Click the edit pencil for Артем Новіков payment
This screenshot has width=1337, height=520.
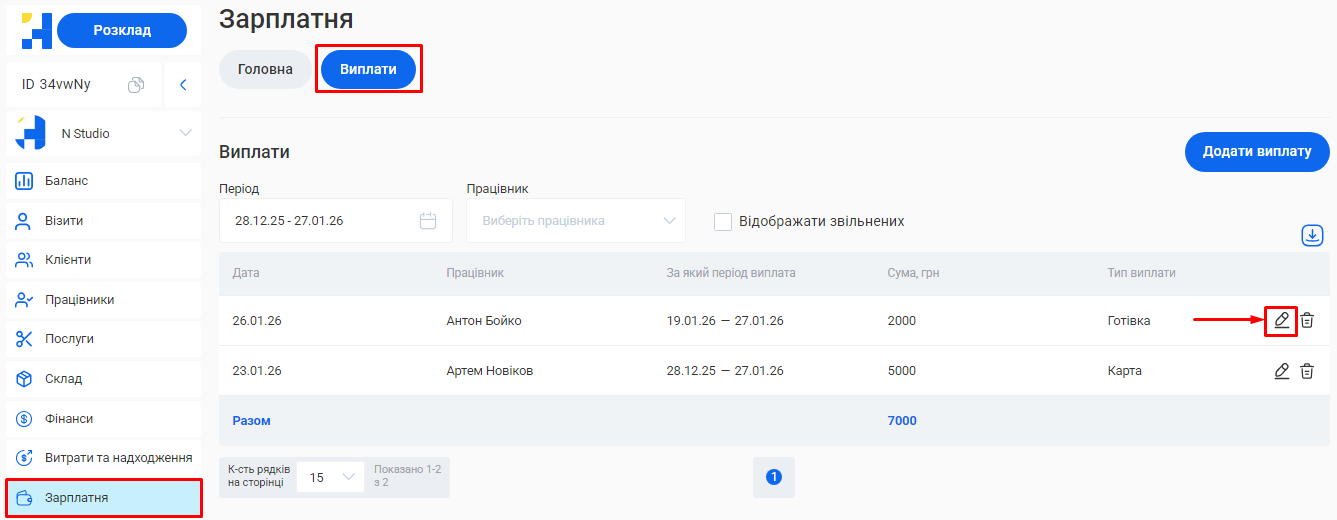[1281, 371]
